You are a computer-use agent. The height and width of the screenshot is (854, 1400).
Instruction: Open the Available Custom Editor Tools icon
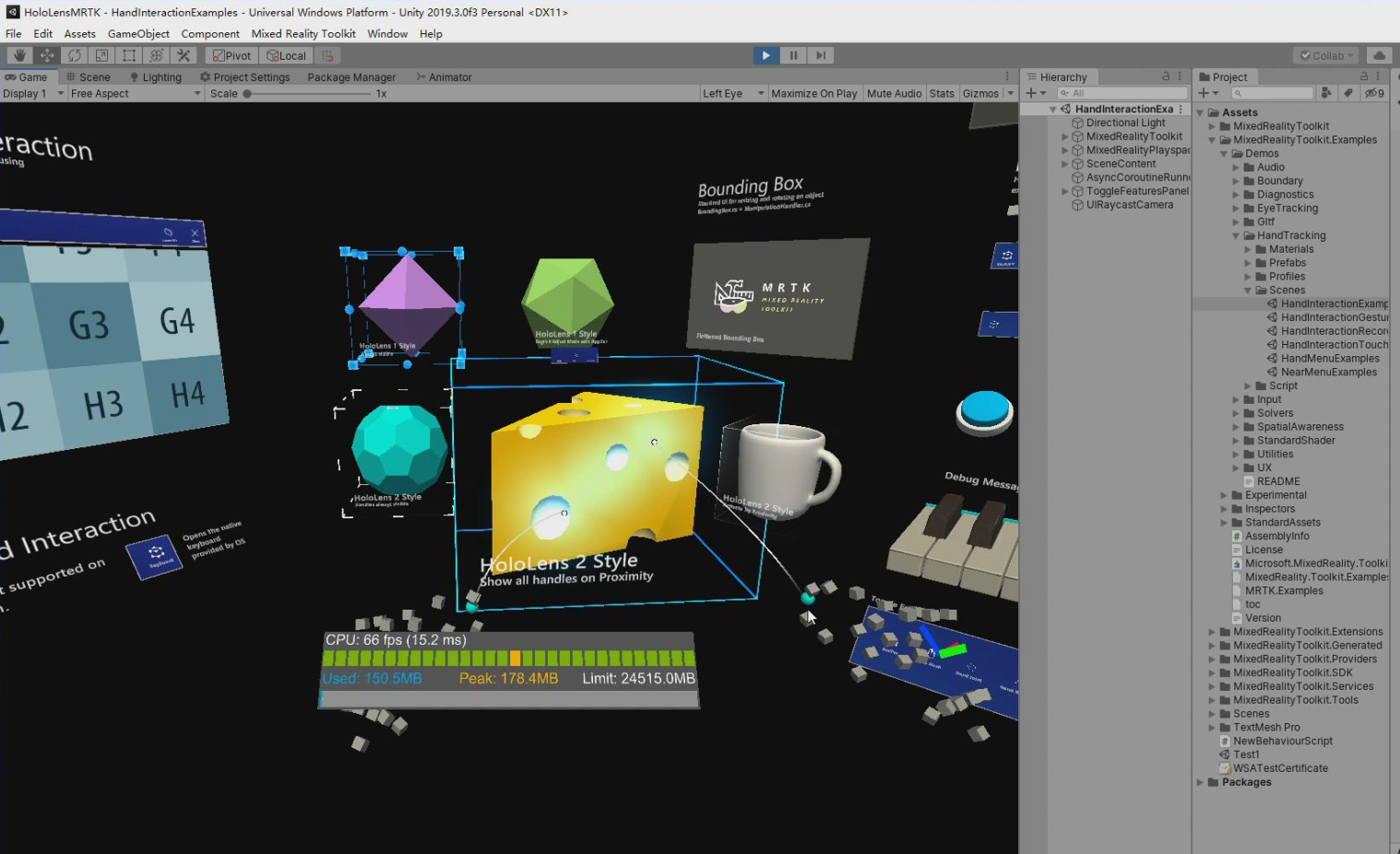[184, 55]
